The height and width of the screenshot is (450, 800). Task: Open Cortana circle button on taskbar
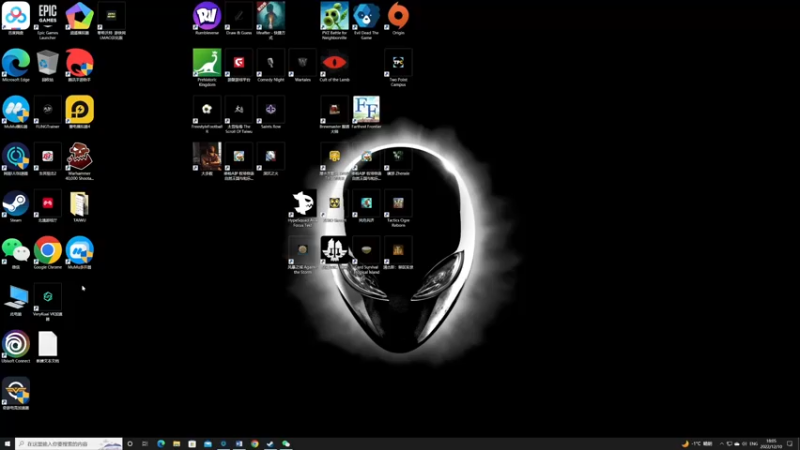pos(130,444)
